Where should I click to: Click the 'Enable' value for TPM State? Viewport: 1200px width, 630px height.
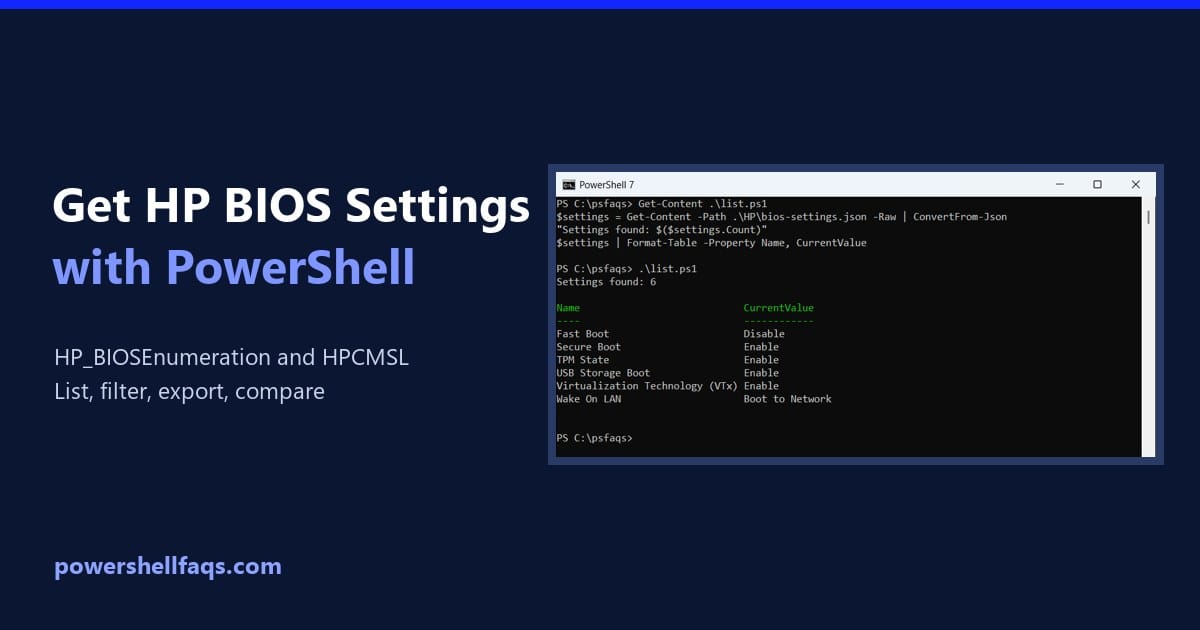click(x=761, y=360)
